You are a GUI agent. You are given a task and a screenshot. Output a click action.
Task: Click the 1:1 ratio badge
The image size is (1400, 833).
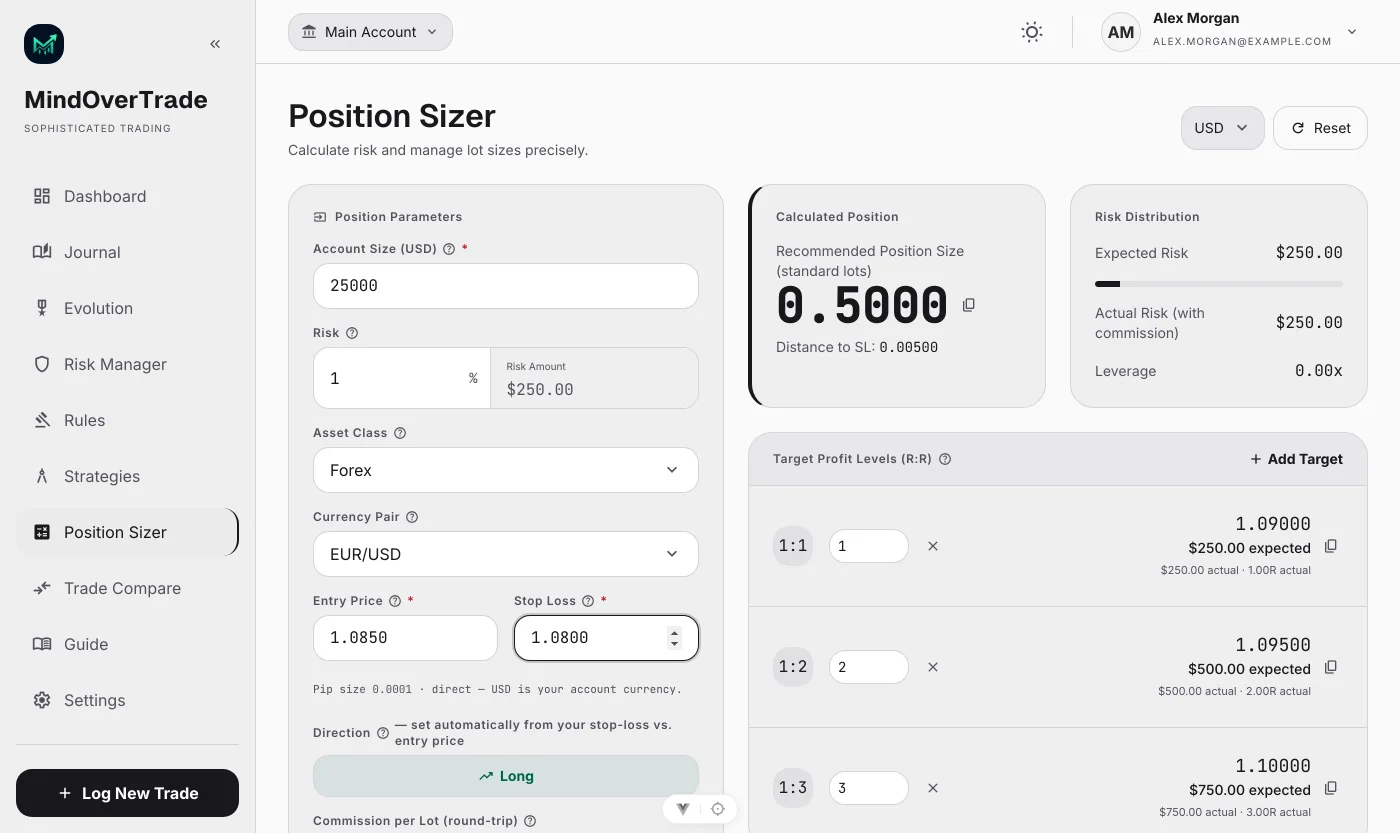793,546
